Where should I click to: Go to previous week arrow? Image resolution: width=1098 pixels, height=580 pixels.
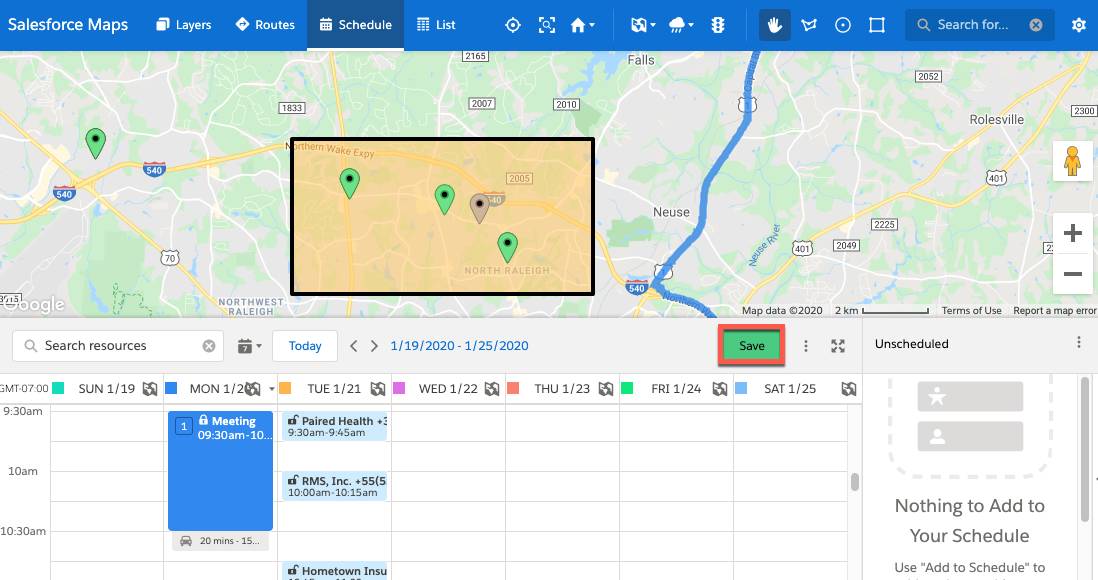click(354, 346)
